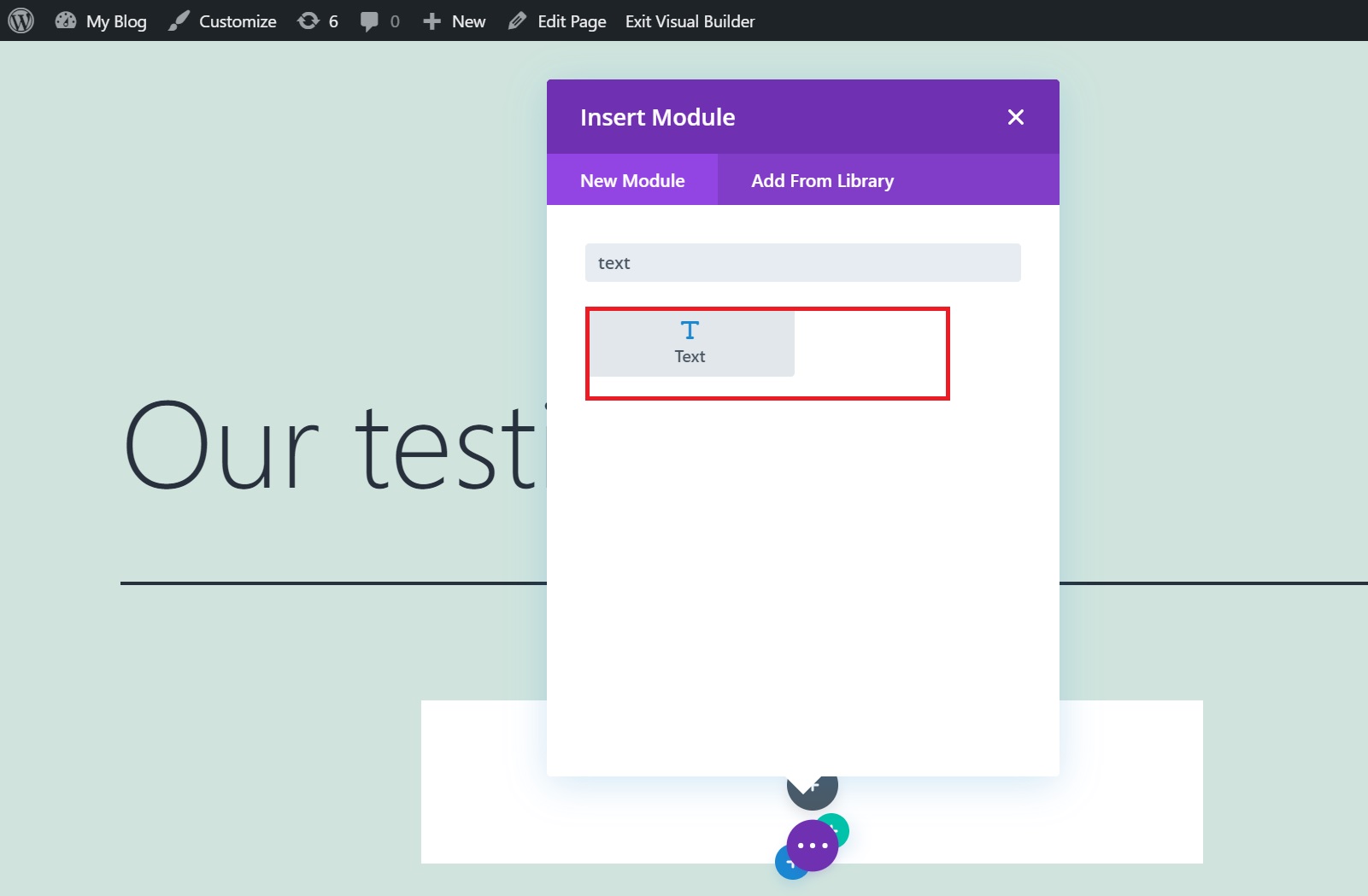The height and width of the screenshot is (896, 1368).
Task: Open the New content menu
Action: click(x=455, y=21)
